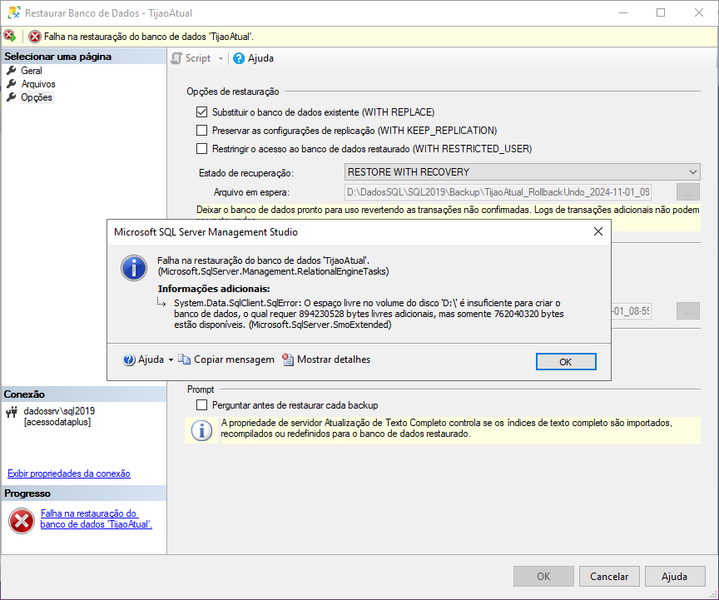This screenshot has height=600, width=719.
Task: Click the bottom Ajuda button
Action: pos(675,576)
